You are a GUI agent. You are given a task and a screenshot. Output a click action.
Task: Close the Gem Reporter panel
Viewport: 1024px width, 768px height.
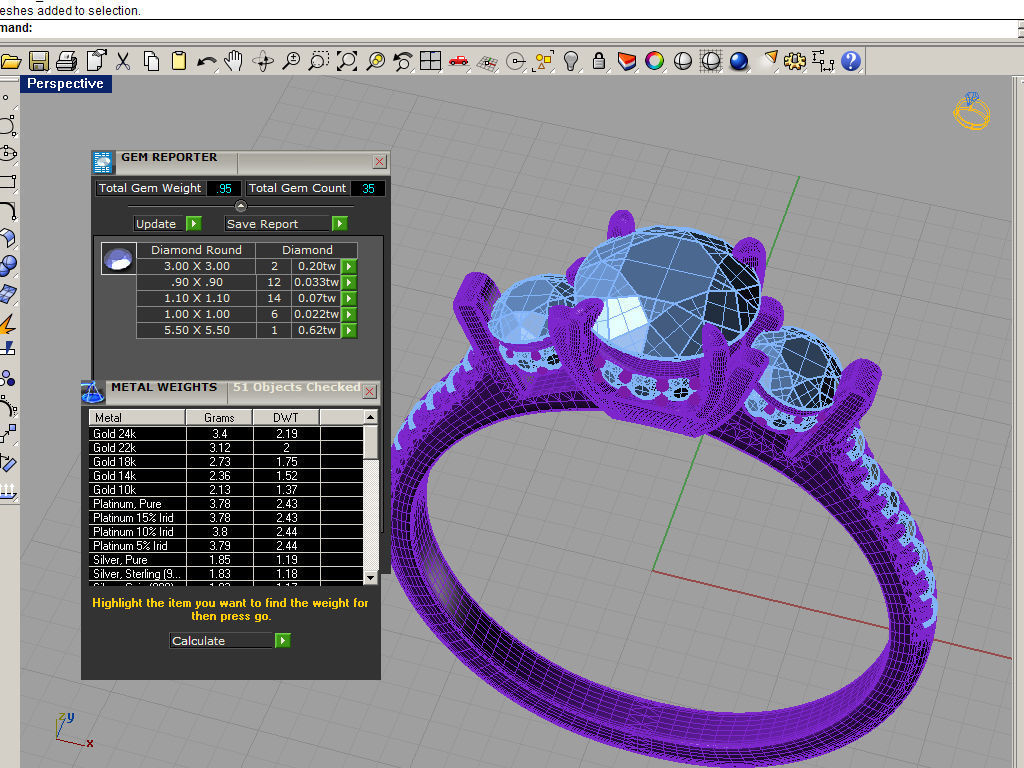(x=379, y=161)
